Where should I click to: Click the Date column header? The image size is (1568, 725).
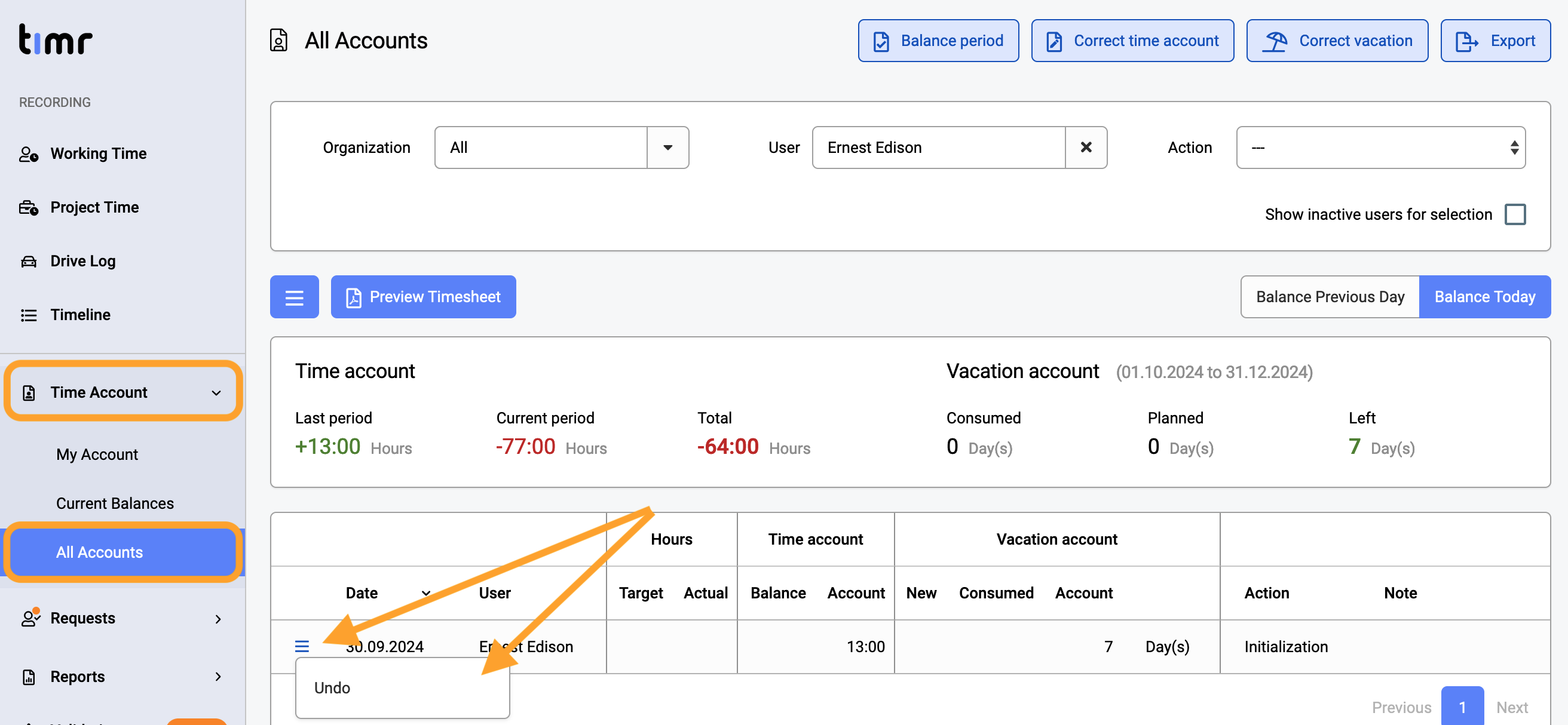coord(362,593)
